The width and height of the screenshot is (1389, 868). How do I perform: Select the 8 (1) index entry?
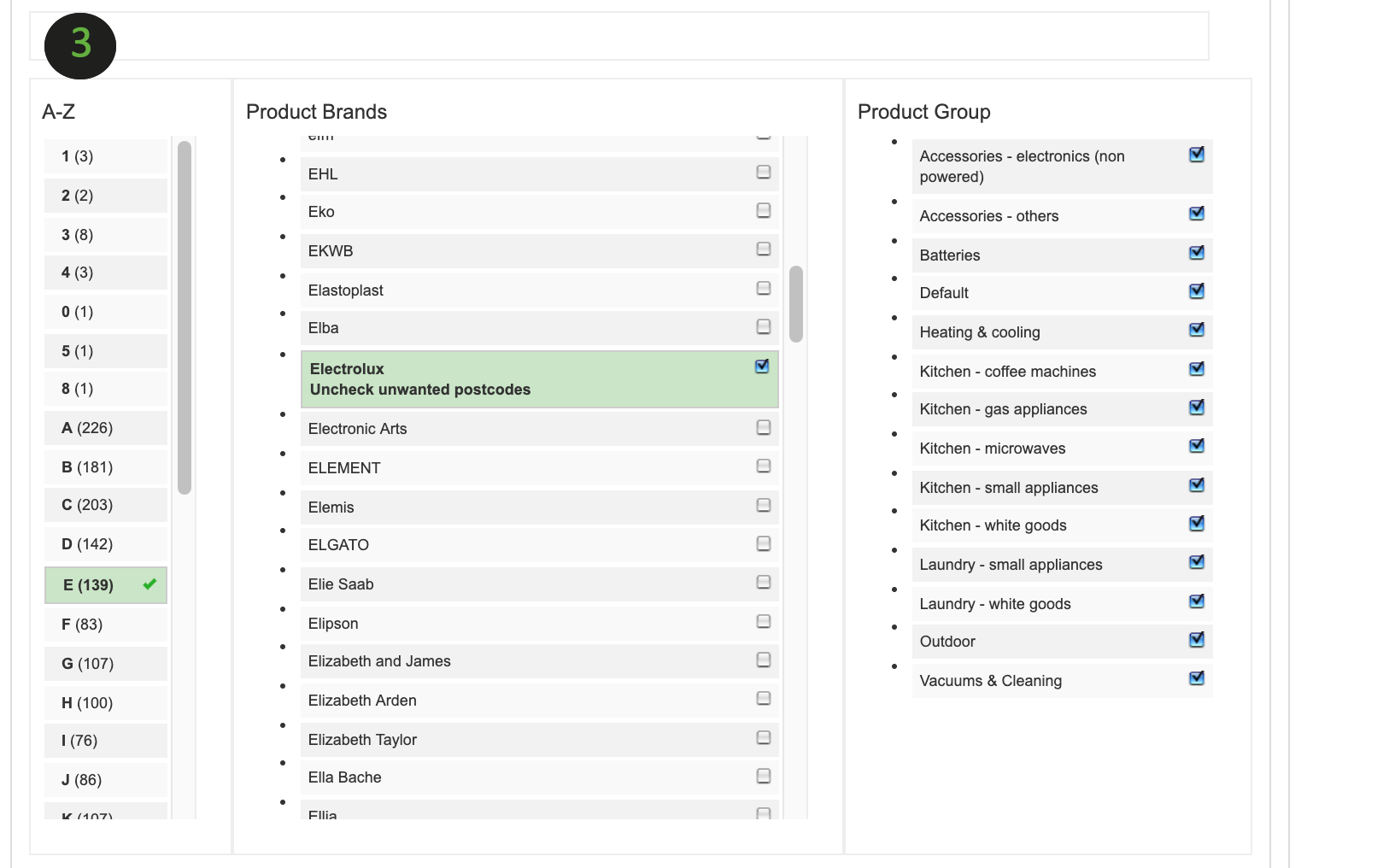click(x=106, y=389)
